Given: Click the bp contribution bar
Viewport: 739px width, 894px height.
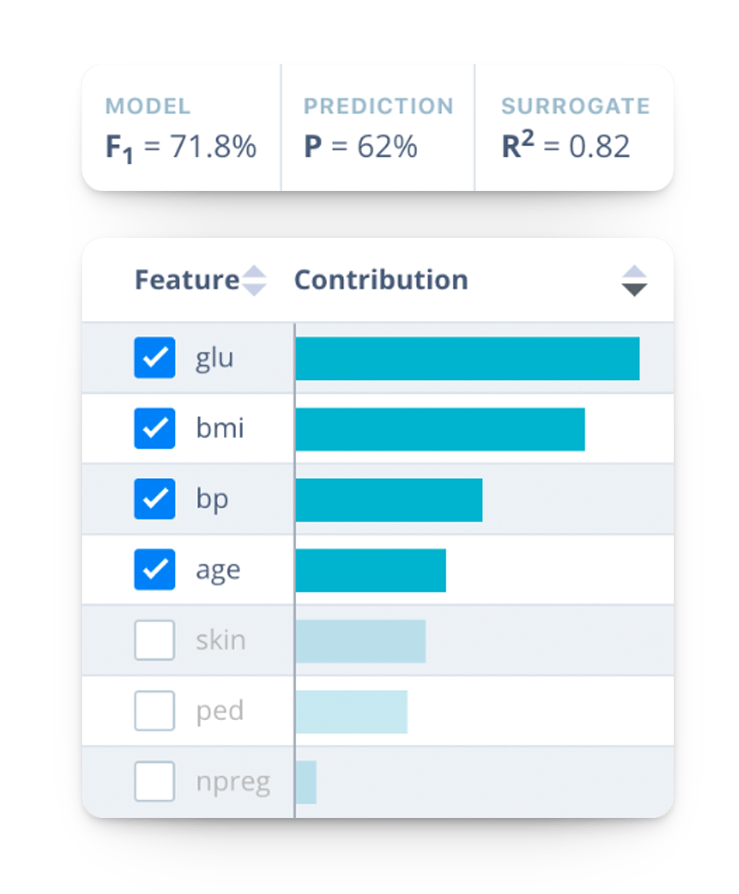Looking at the screenshot, I should pos(389,500).
